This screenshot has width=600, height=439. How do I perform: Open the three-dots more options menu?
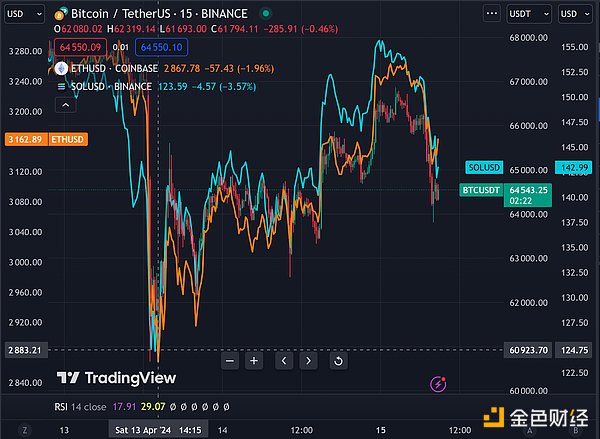[x=491, y=14]
